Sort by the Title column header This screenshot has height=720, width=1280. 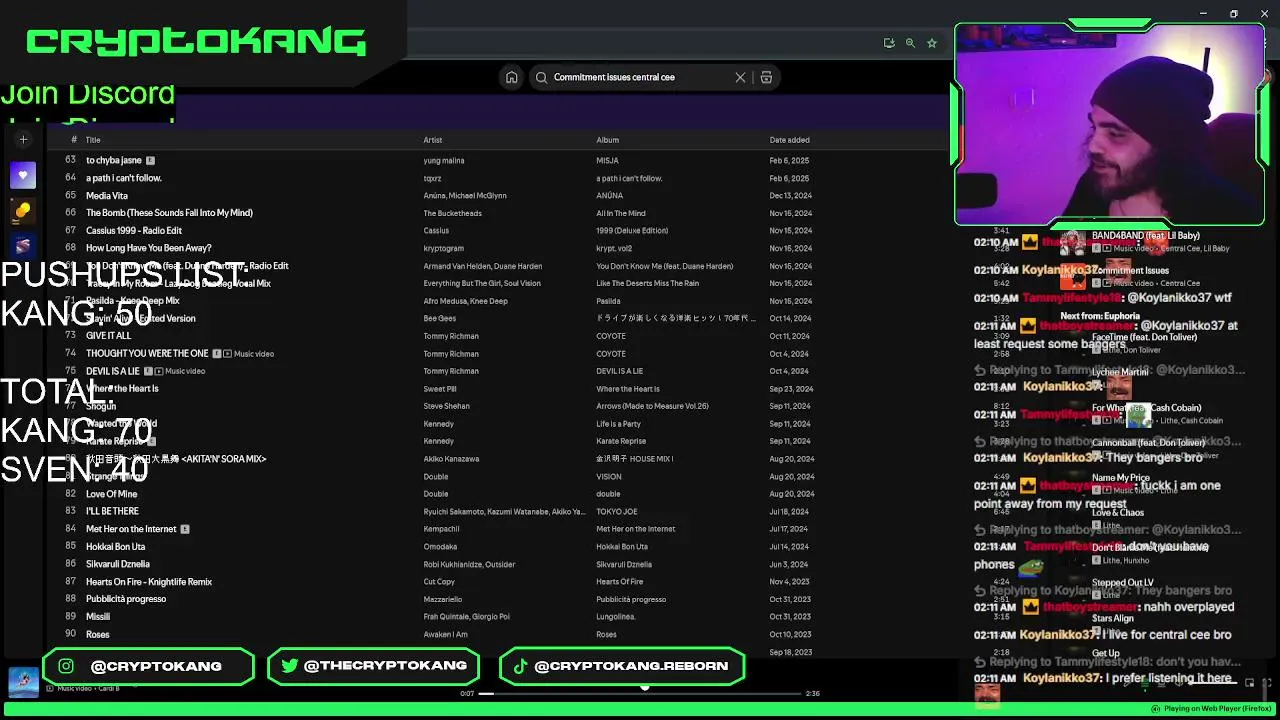click(x=93, y=140)
